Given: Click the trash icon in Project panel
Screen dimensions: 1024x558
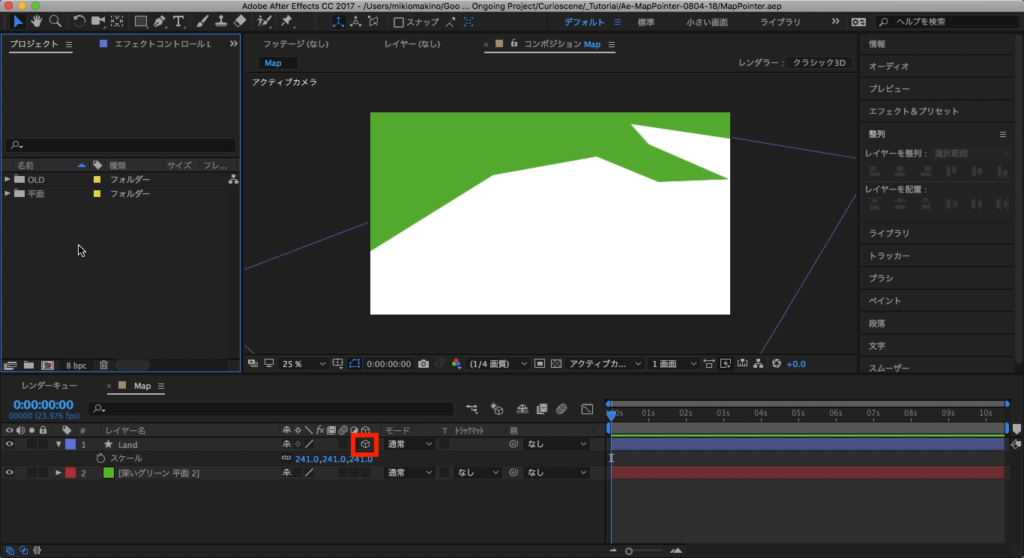Looking at the screenshot, I should (x=103, y=365).
